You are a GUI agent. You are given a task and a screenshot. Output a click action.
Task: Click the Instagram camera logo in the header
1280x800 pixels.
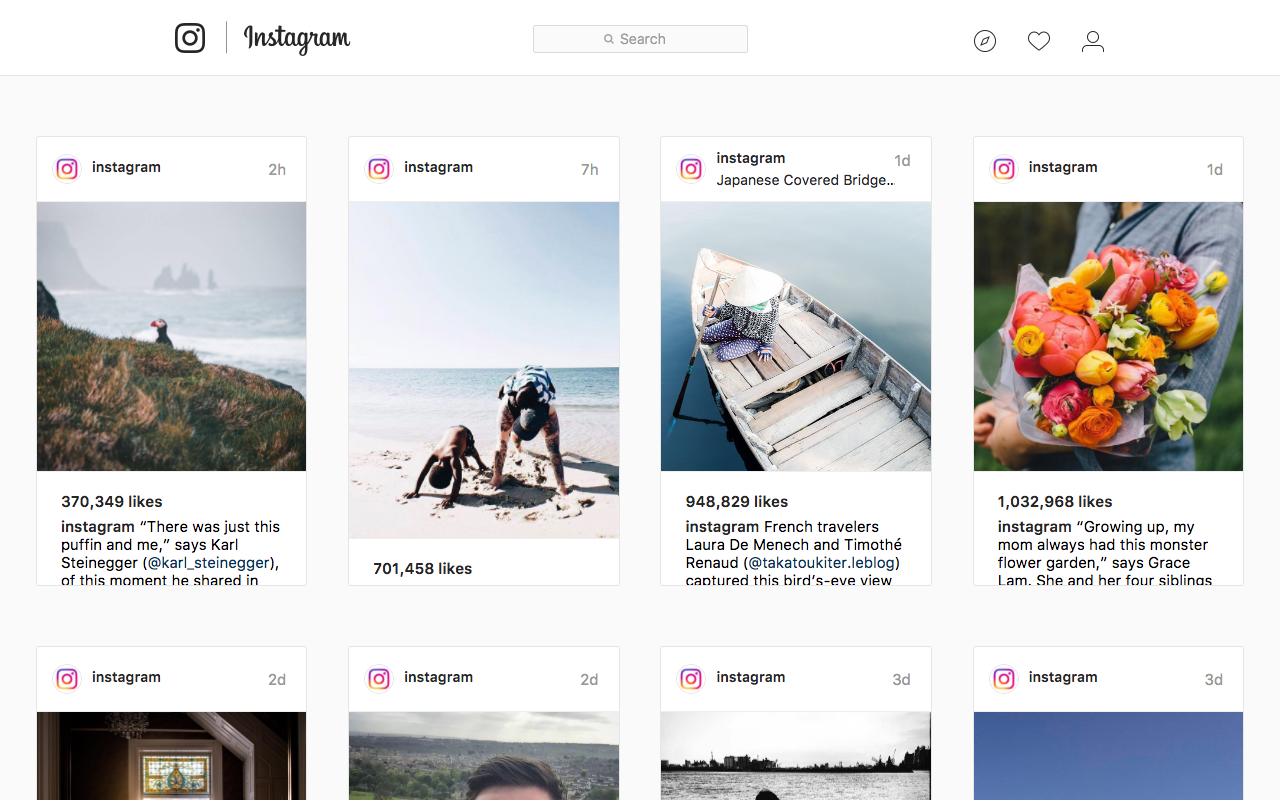coord(190,38)
